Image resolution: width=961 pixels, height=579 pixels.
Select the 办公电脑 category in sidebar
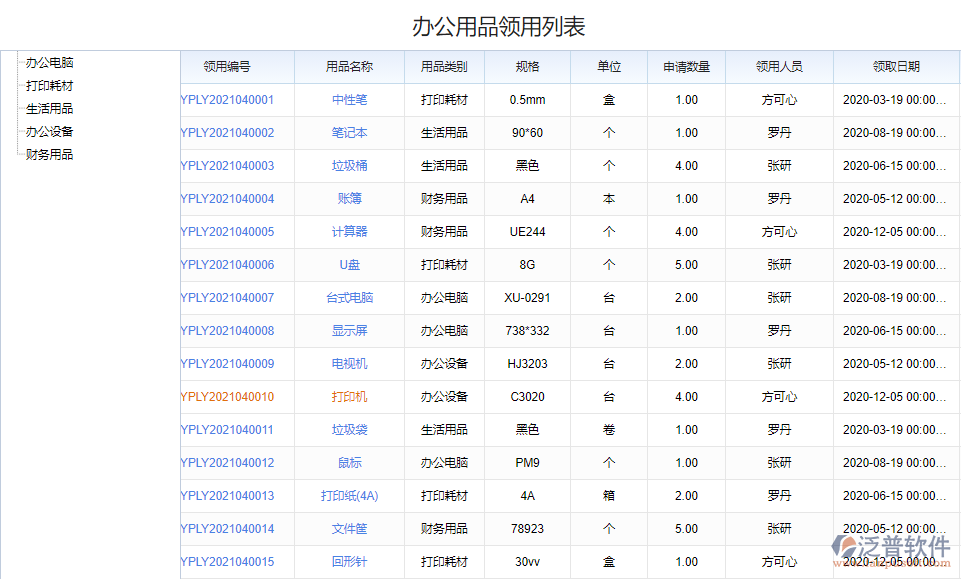coord(48,62)
